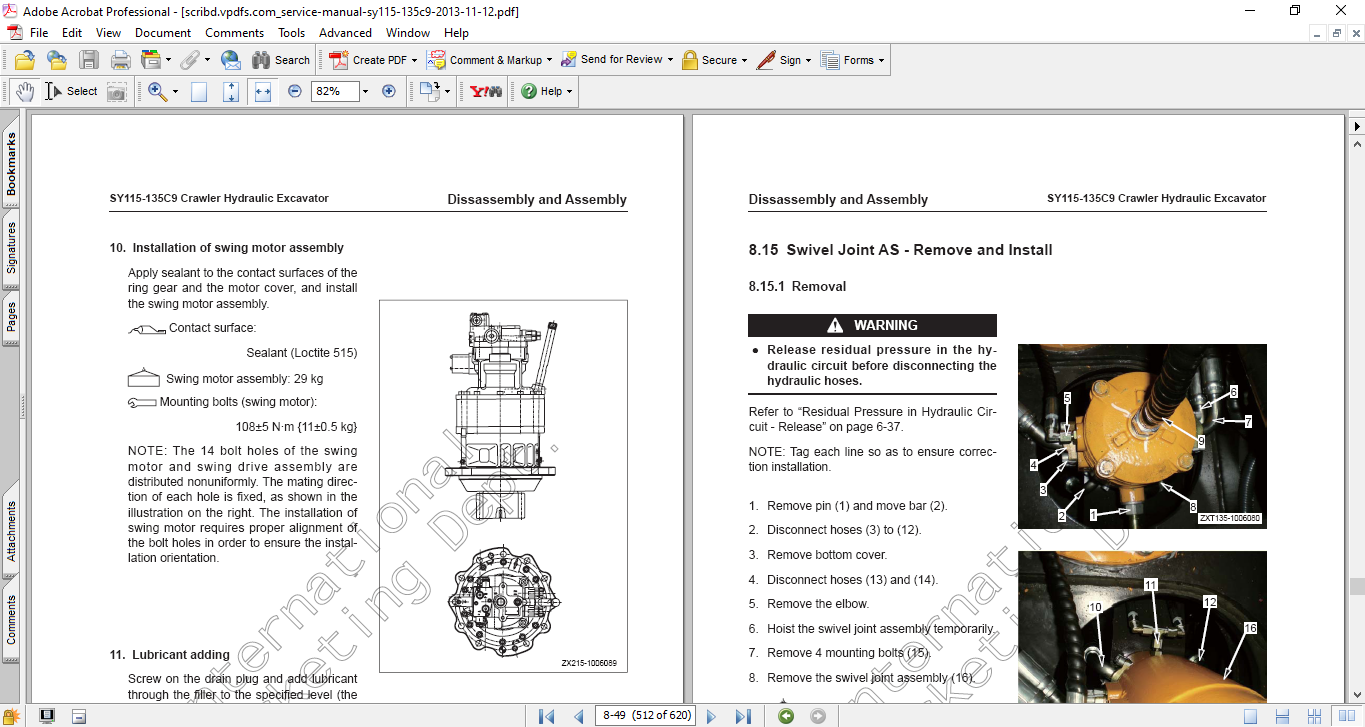
Task: Switch to single page layout
Action: click(1250, 716)
